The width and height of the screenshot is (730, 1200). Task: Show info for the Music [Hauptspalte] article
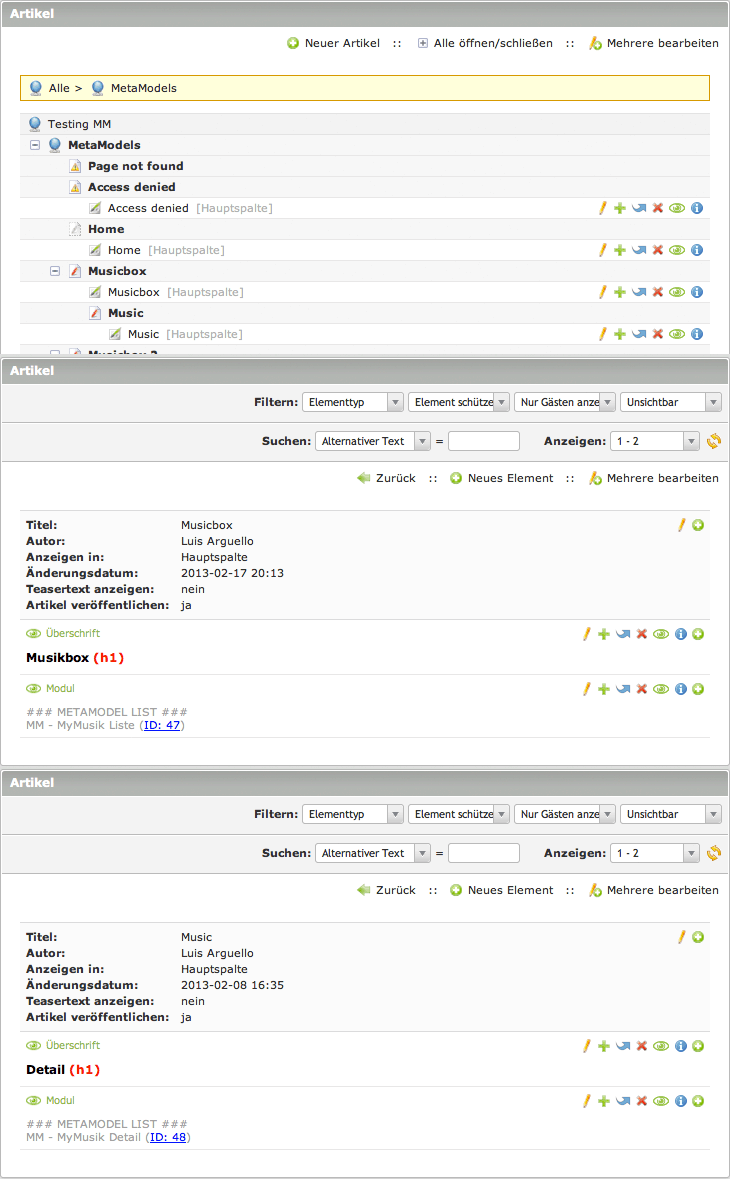click(x=697, y=334)
